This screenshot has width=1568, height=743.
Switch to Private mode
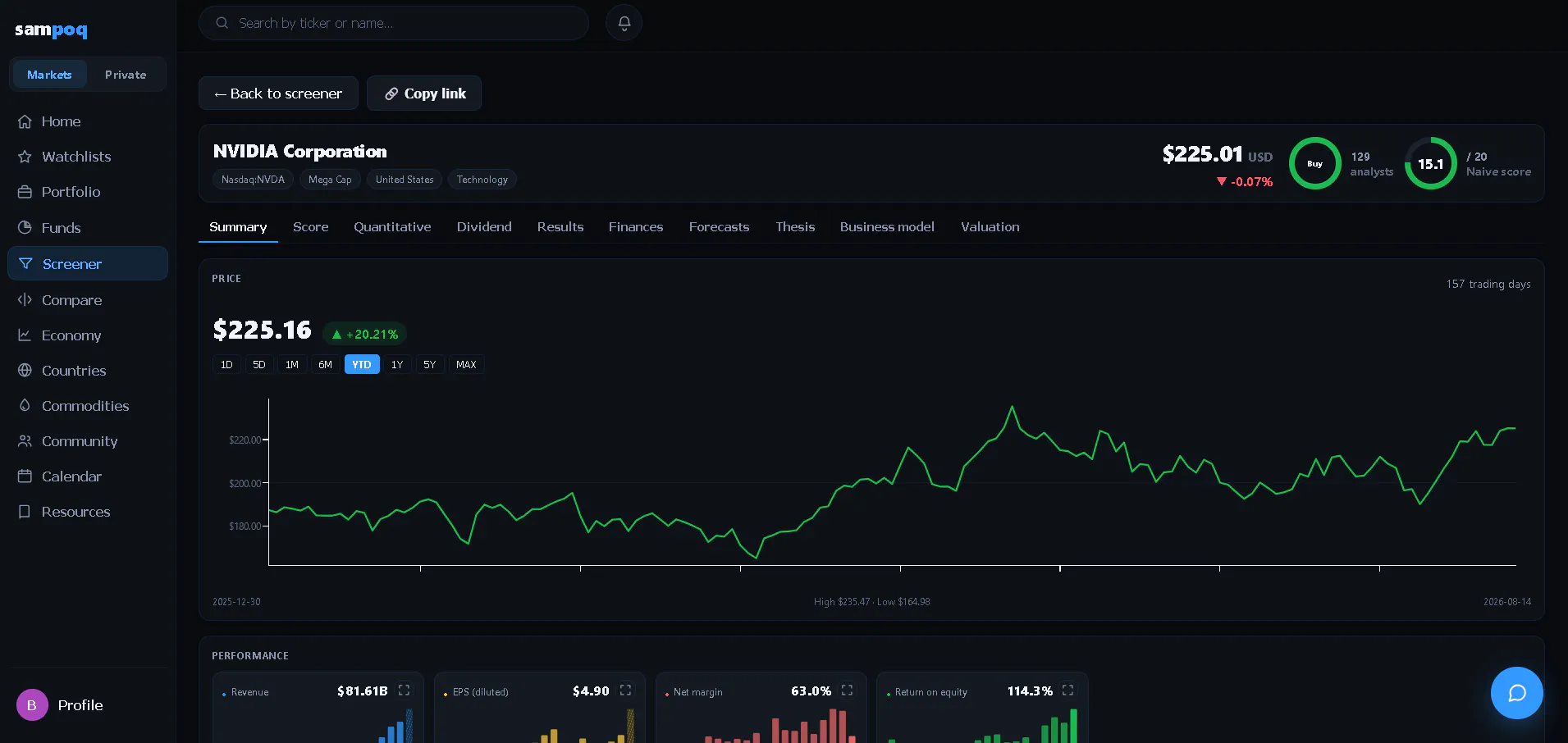click(126, 75)
